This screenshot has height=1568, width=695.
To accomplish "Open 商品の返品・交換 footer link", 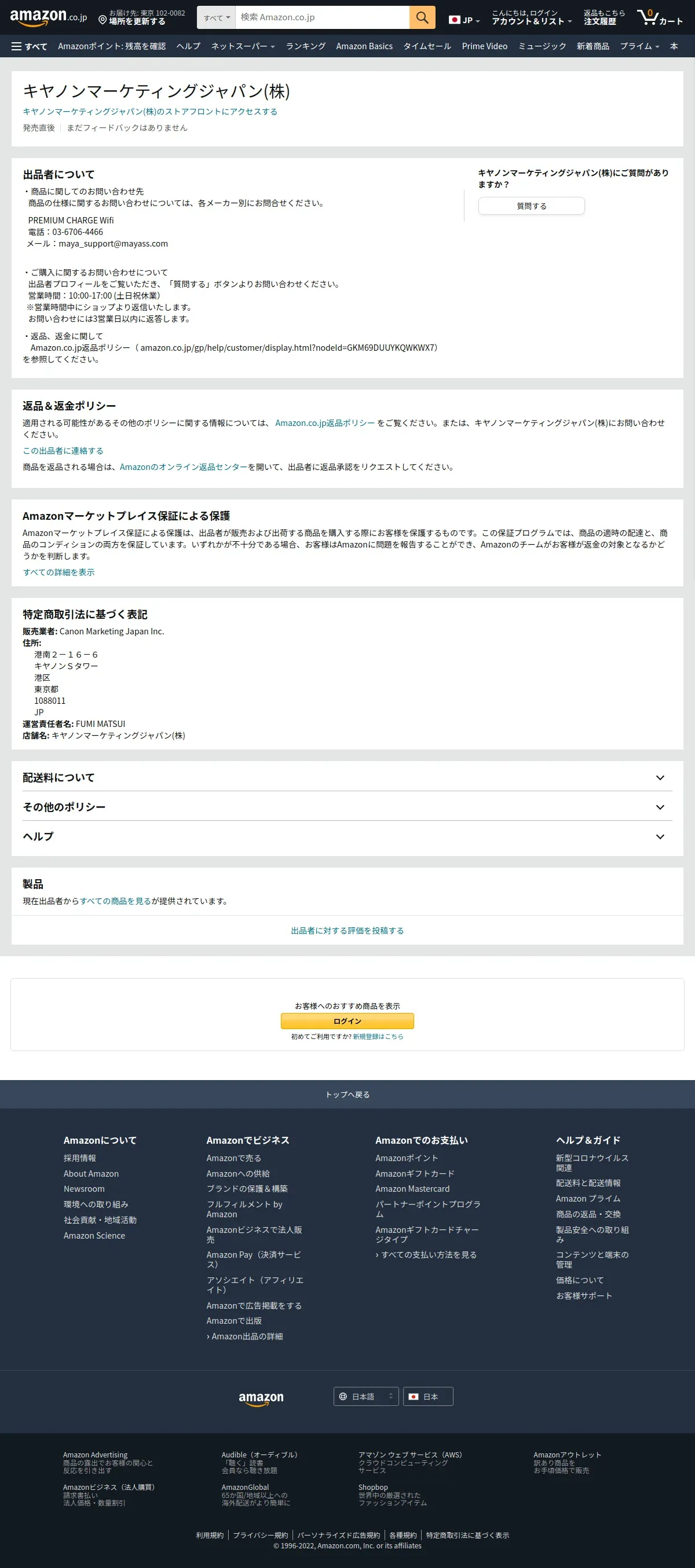I will (588, 1214).
